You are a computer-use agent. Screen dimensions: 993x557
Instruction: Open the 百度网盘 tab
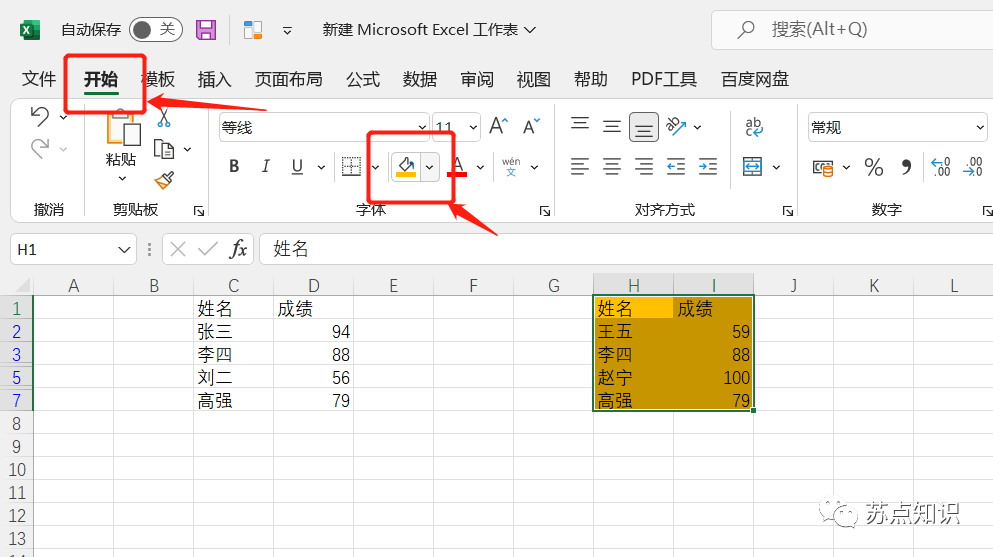tap(755, 79)
